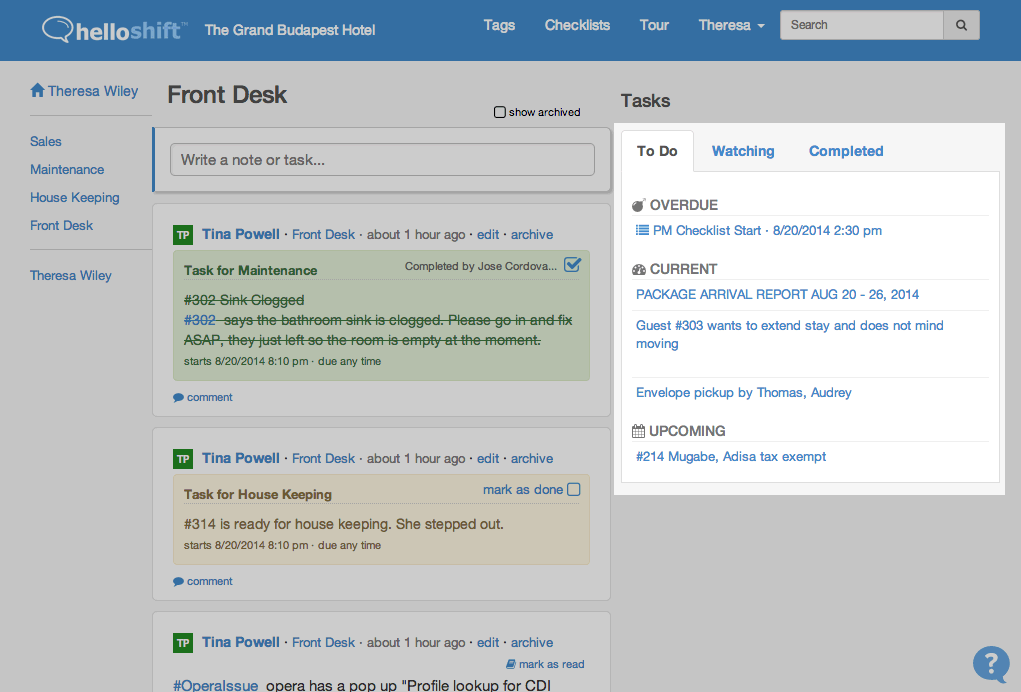Click the search magnifier button
Screen dimensions: 1021x692
click(961, 25)
